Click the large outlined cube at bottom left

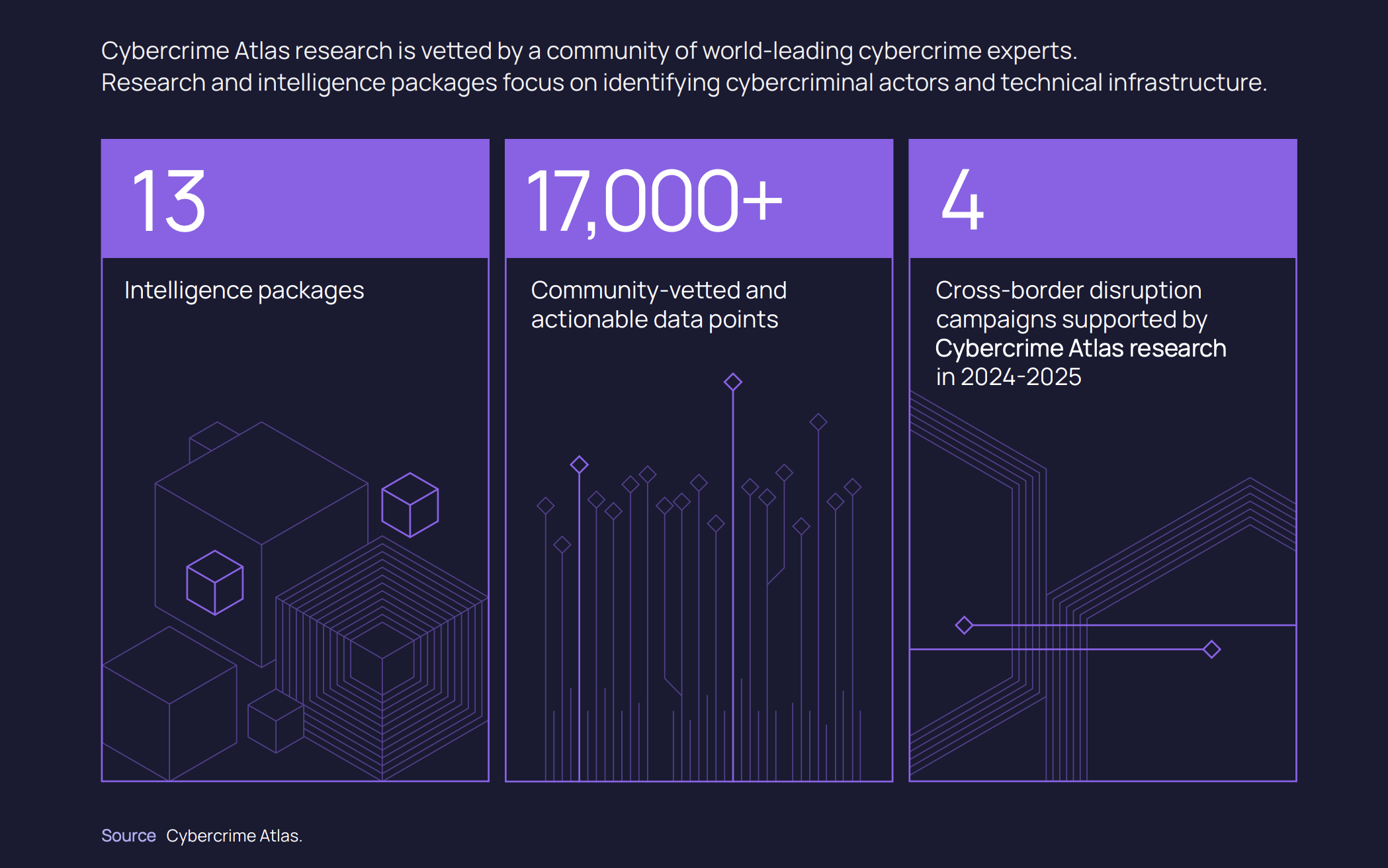pos(169,705)
